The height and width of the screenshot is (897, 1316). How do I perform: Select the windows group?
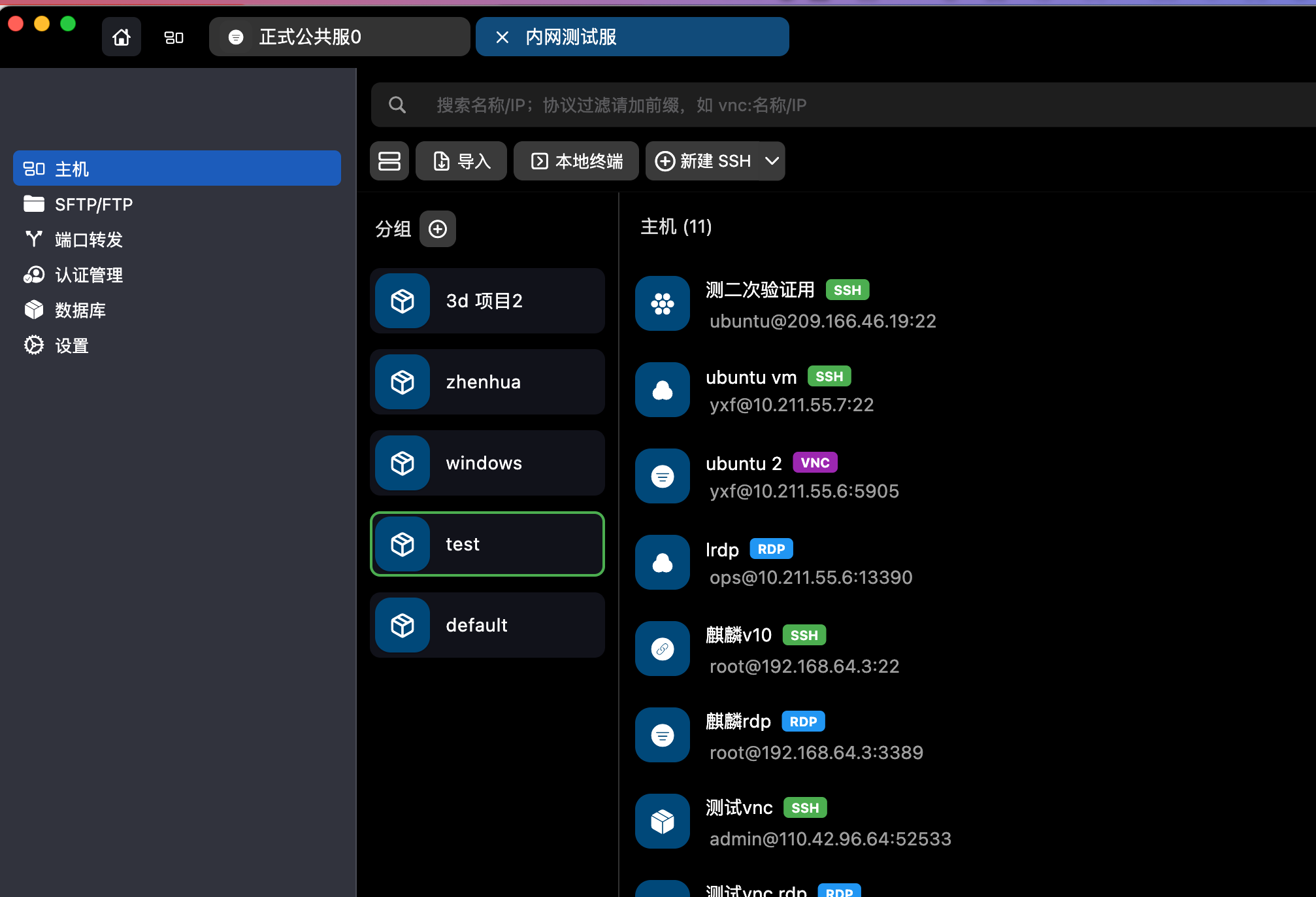[x=487, y=463]
